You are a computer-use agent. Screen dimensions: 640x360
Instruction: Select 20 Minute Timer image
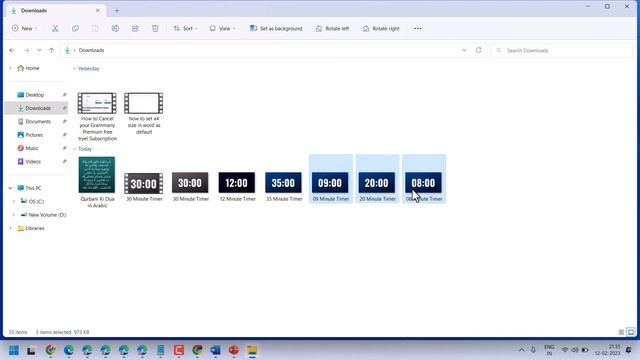(x=377, y=179)
